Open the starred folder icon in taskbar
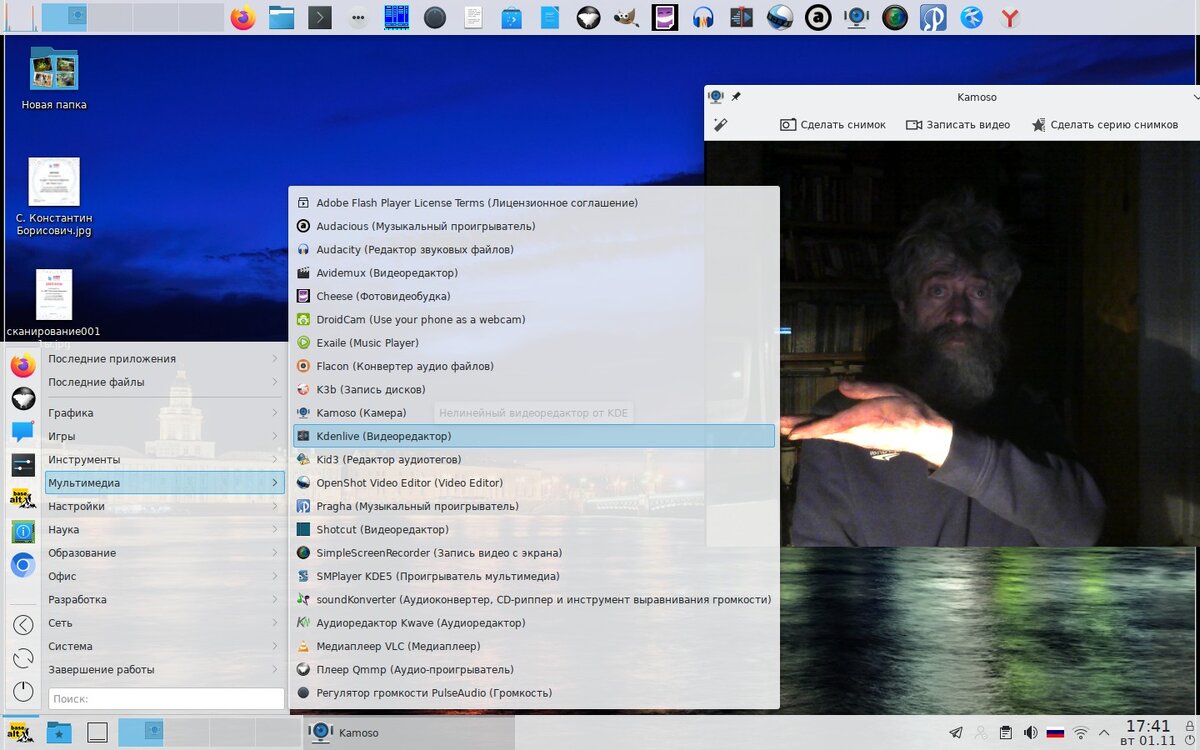Viewport: 1200px width, 750px height. pos(59,732)
